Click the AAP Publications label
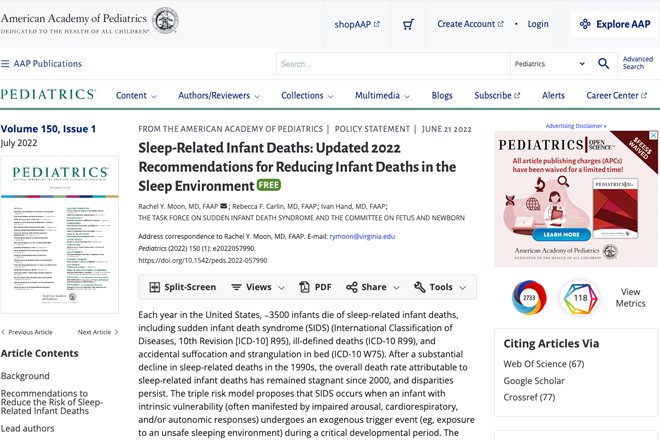This screenshot has height=440, width=660. click(x=48, y=64)
